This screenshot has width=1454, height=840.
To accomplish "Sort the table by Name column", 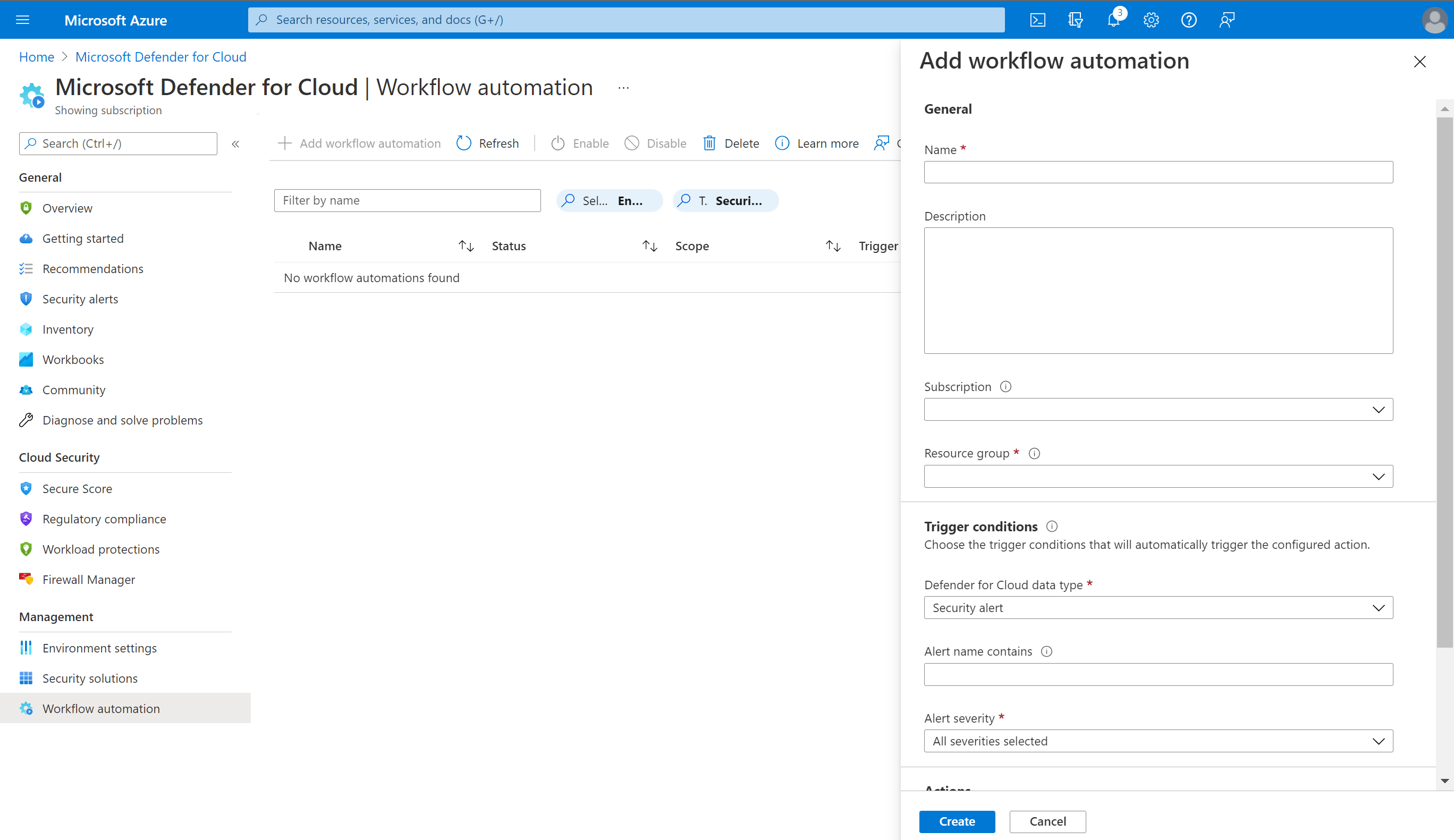I will 466,247.
